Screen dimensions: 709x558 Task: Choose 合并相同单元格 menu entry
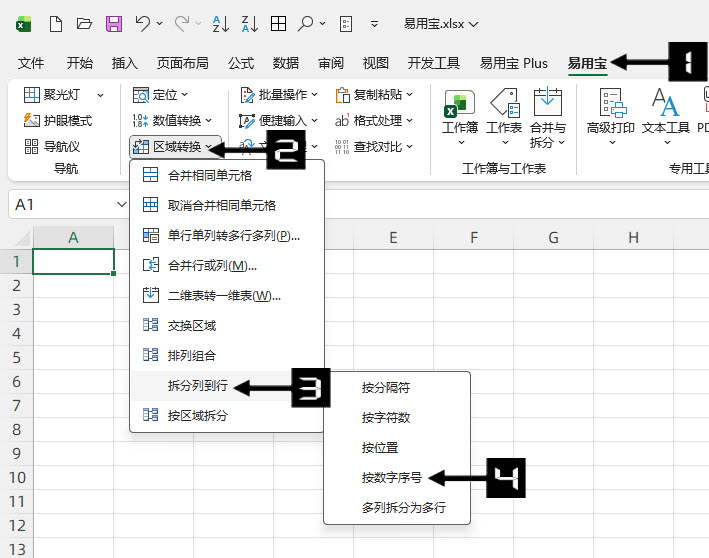(209, 175)
